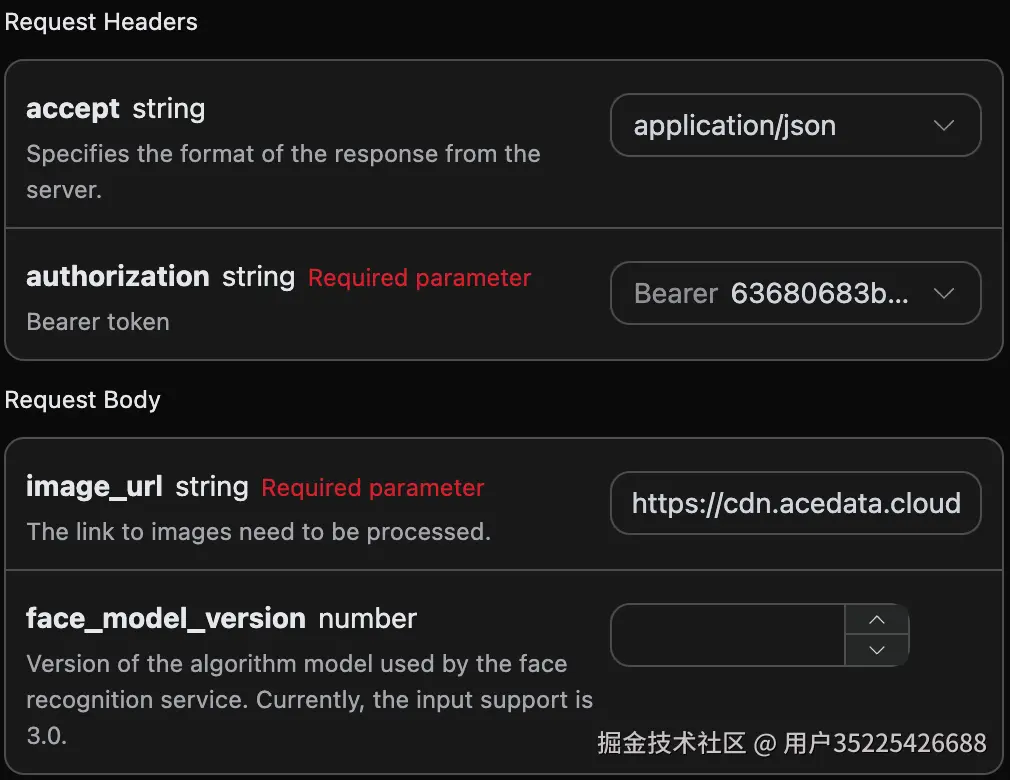Click the image_url parameter name
This screenshot has width=1010, height=780.
pos(94,487)
